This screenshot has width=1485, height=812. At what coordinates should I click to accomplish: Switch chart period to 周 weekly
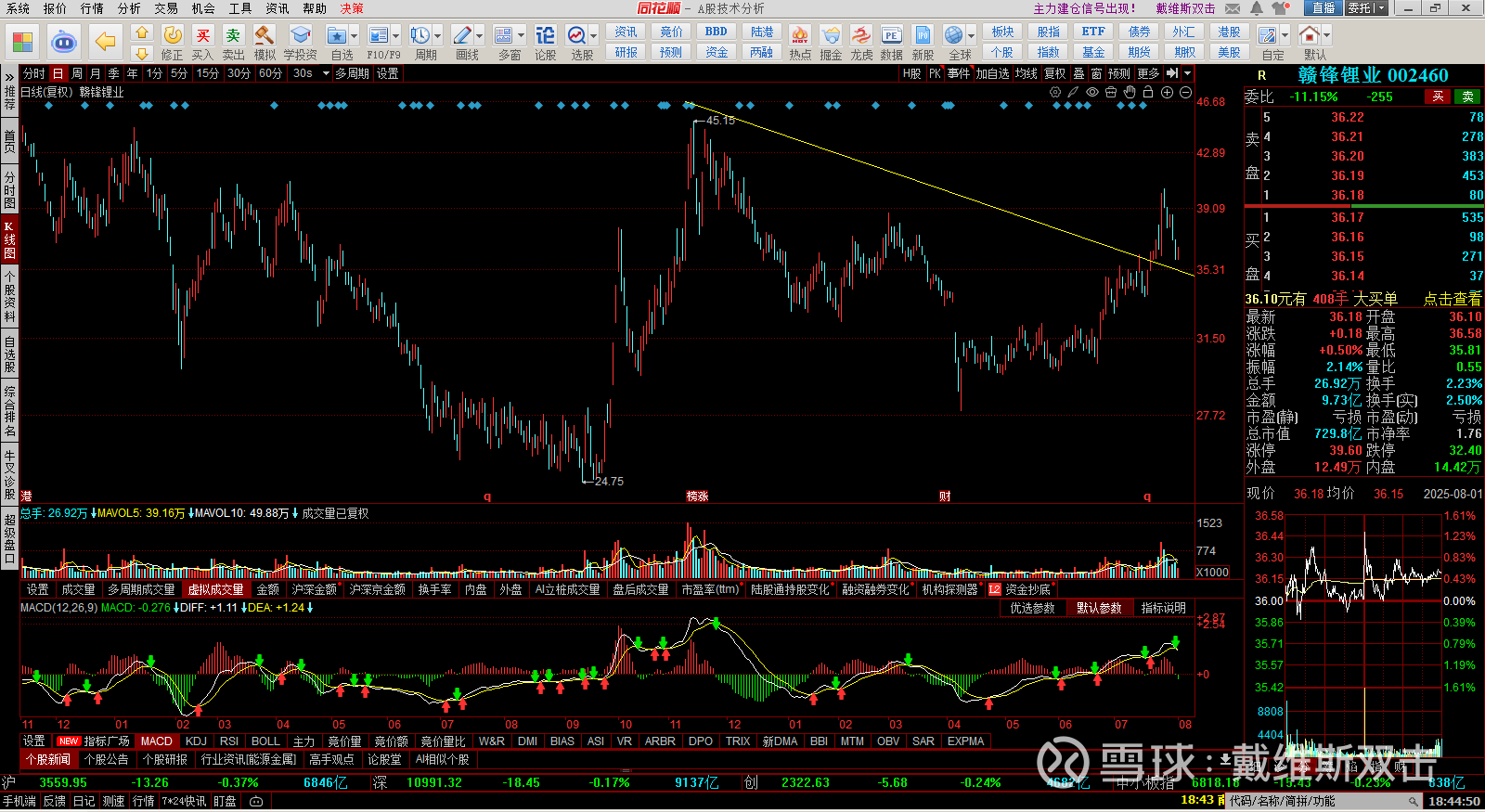(x=77, y=73)
